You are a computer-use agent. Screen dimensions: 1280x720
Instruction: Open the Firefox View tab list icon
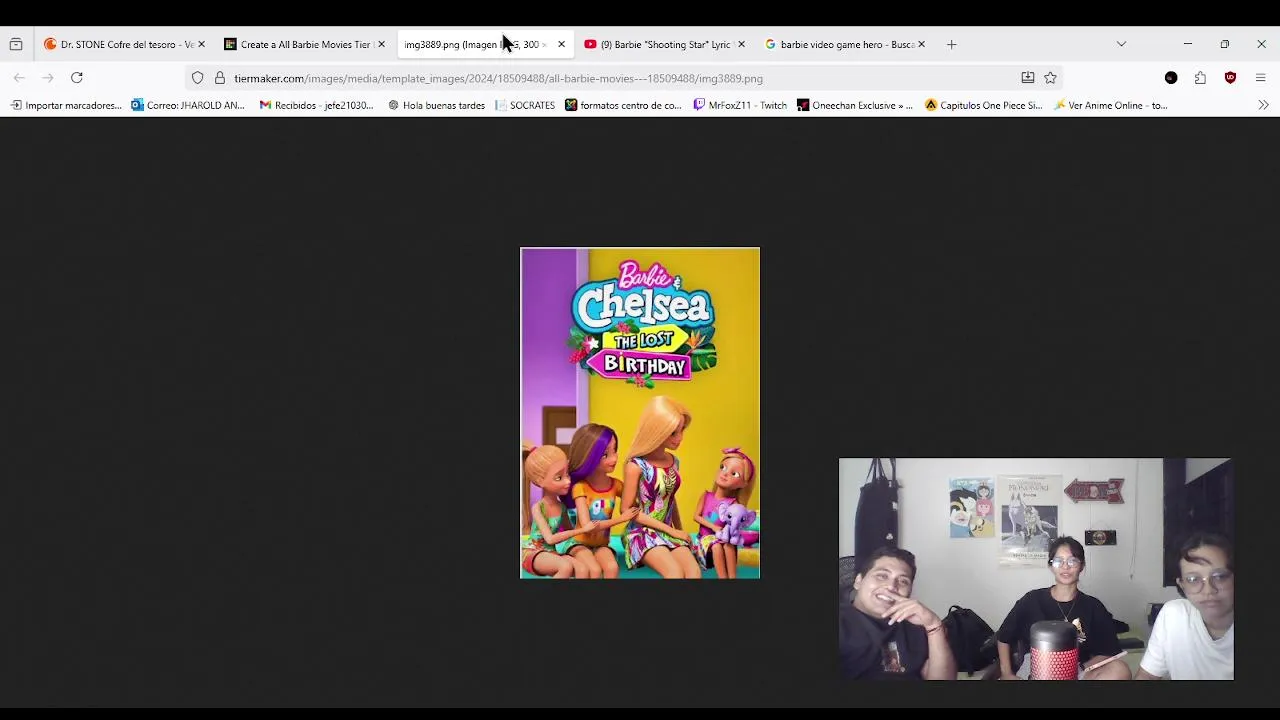tap(16, 44)
